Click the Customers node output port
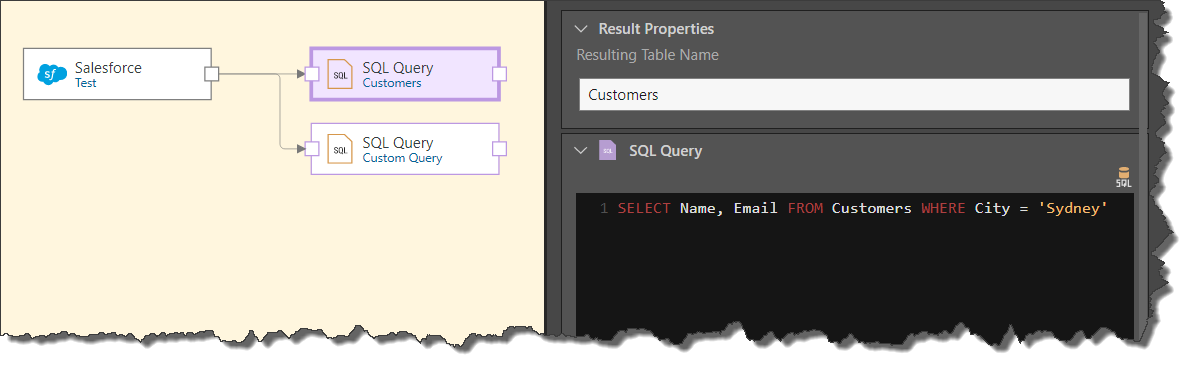Viewport: 1194px width, 368px height. (500, 74)
